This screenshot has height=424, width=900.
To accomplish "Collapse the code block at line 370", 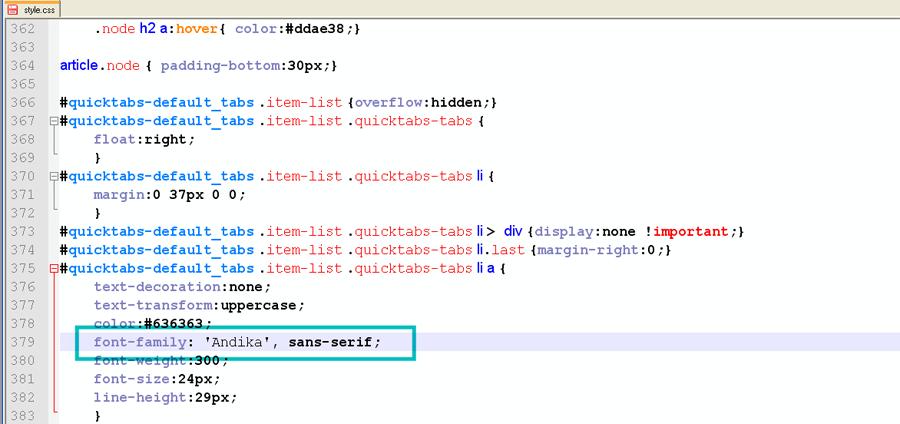I will 53,176.
